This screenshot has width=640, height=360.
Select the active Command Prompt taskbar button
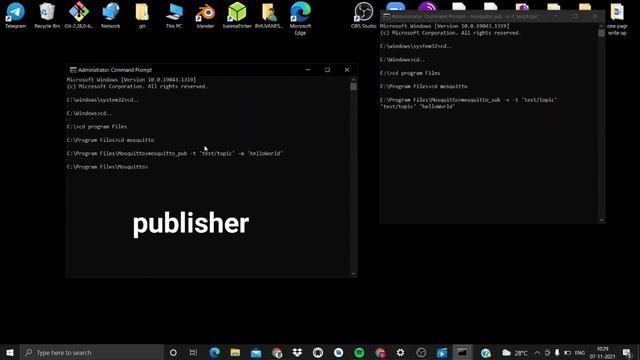coord(462,352)
